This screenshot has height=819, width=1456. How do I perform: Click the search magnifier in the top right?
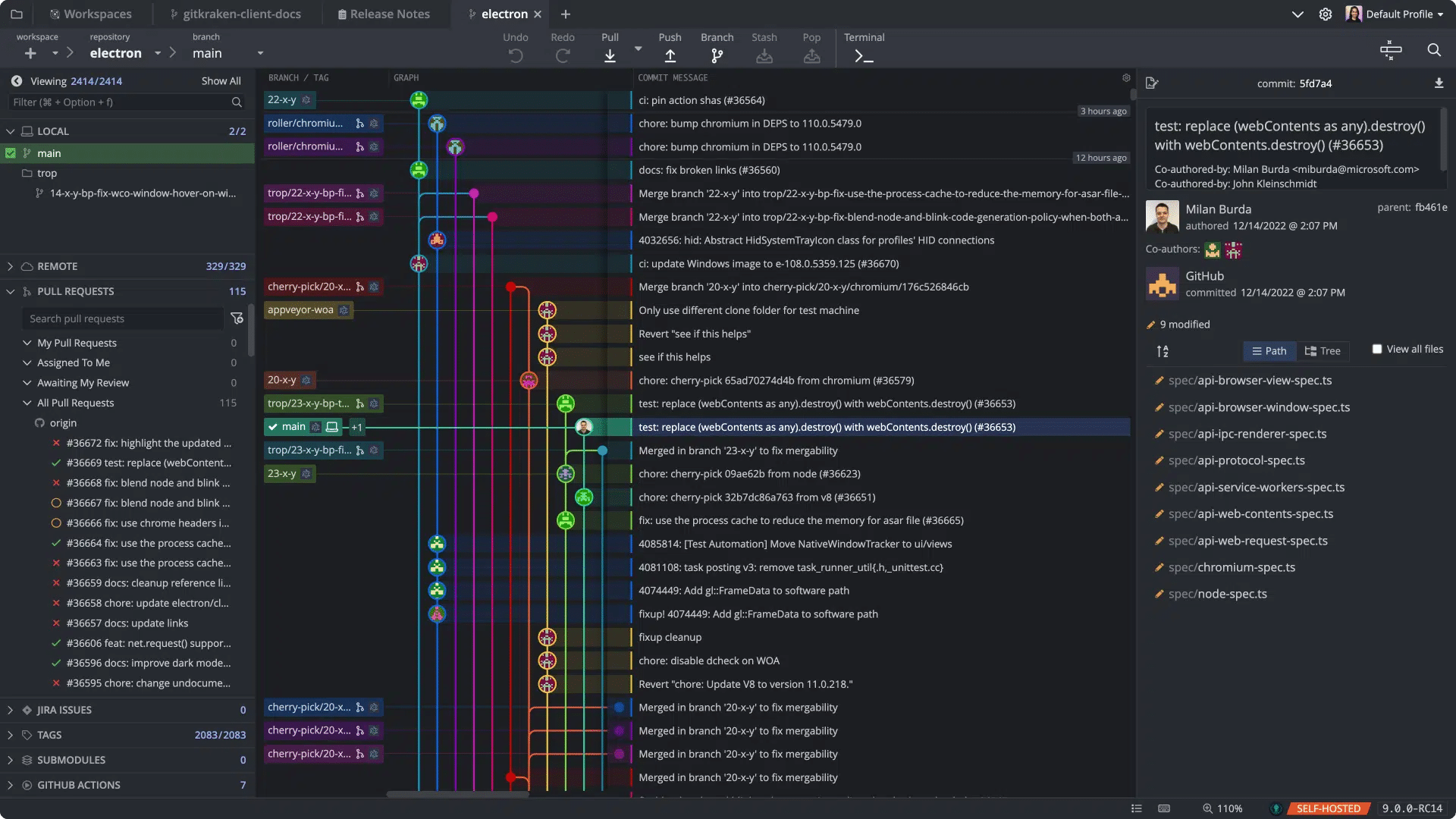1435,50
